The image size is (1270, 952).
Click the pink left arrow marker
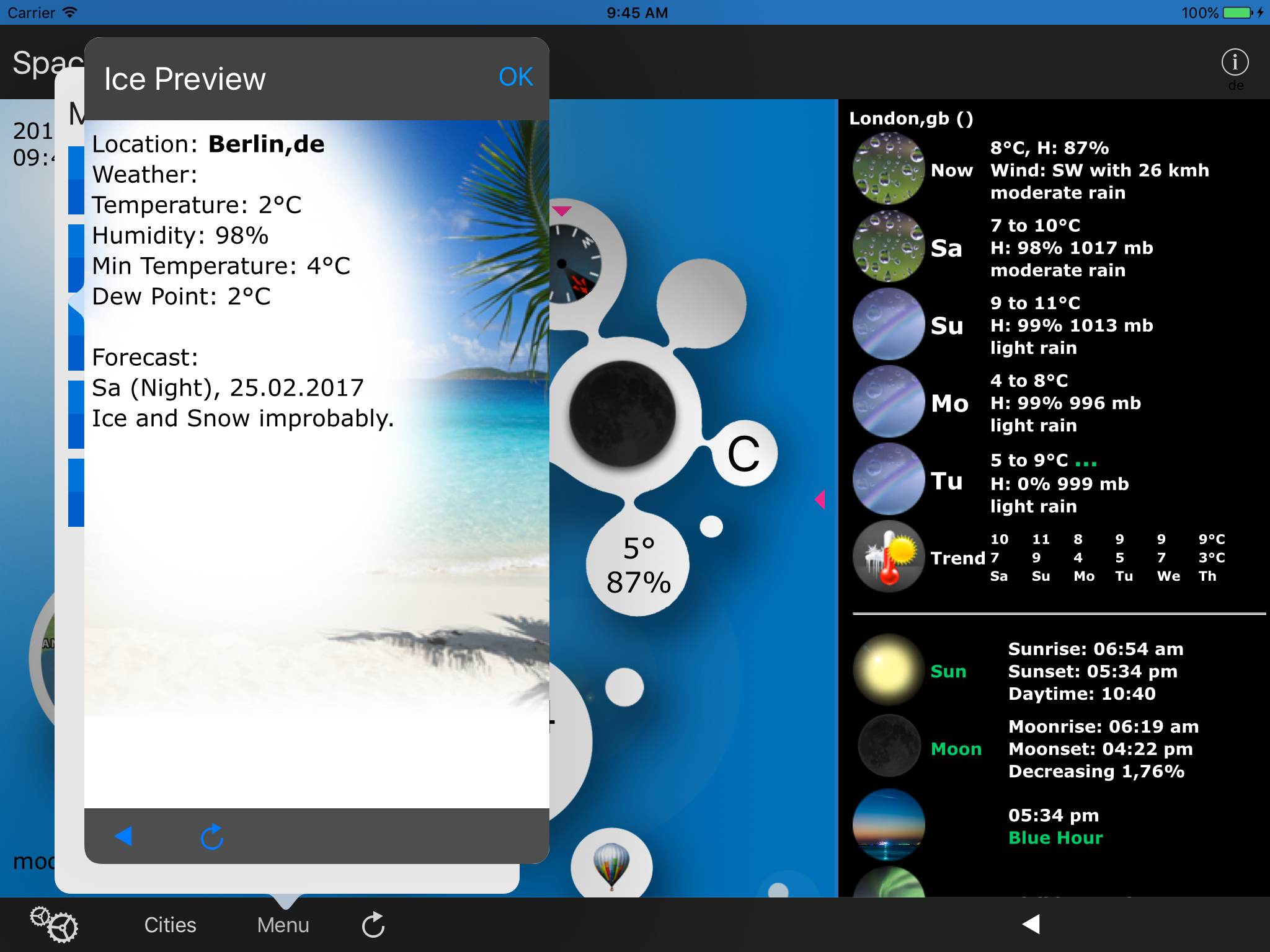pos(820,499)
